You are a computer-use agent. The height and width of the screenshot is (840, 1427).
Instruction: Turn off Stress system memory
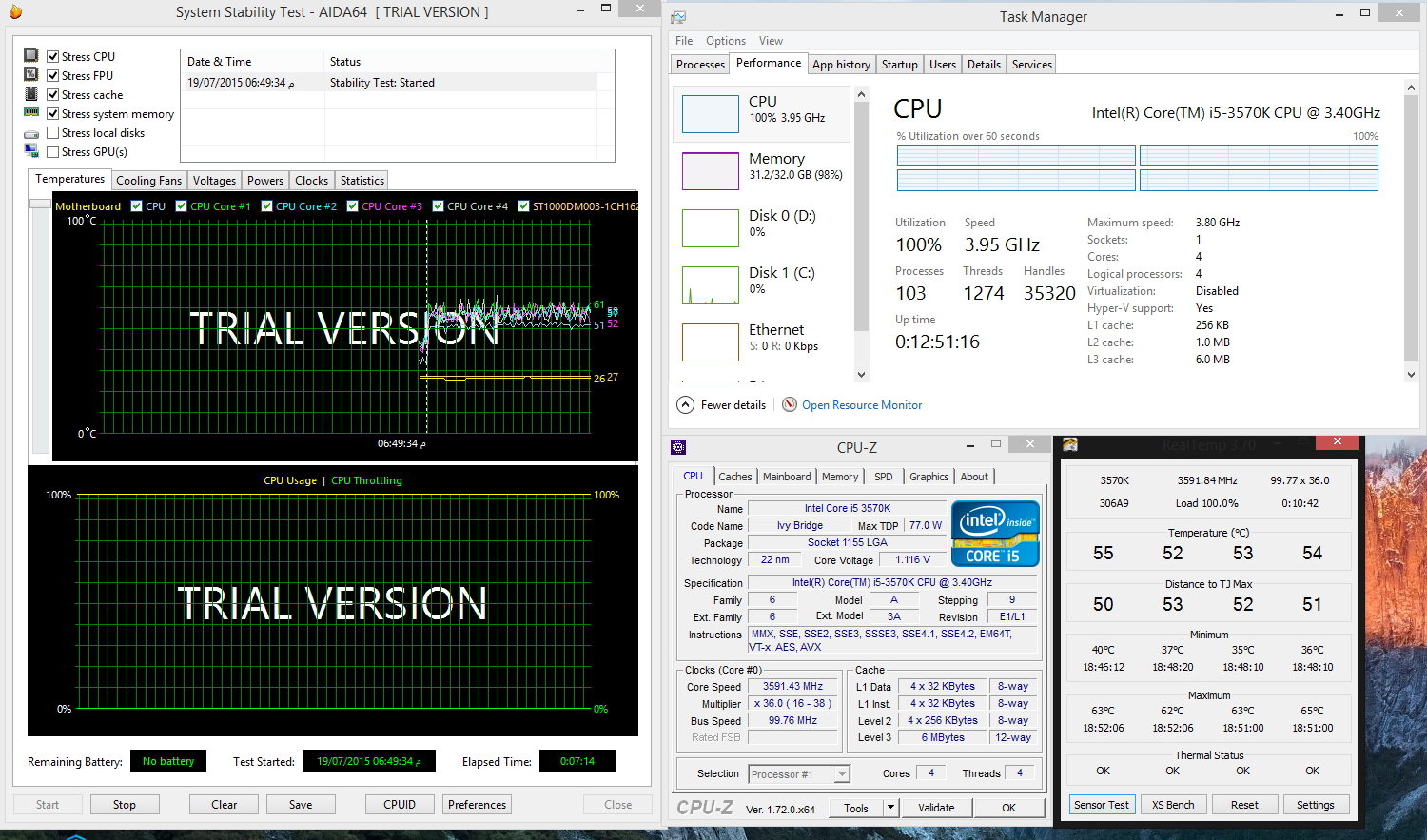(53, 113)
